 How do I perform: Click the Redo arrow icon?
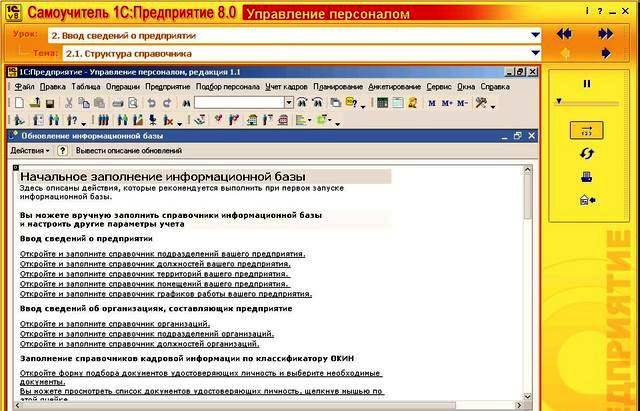[x=167, y=103]
